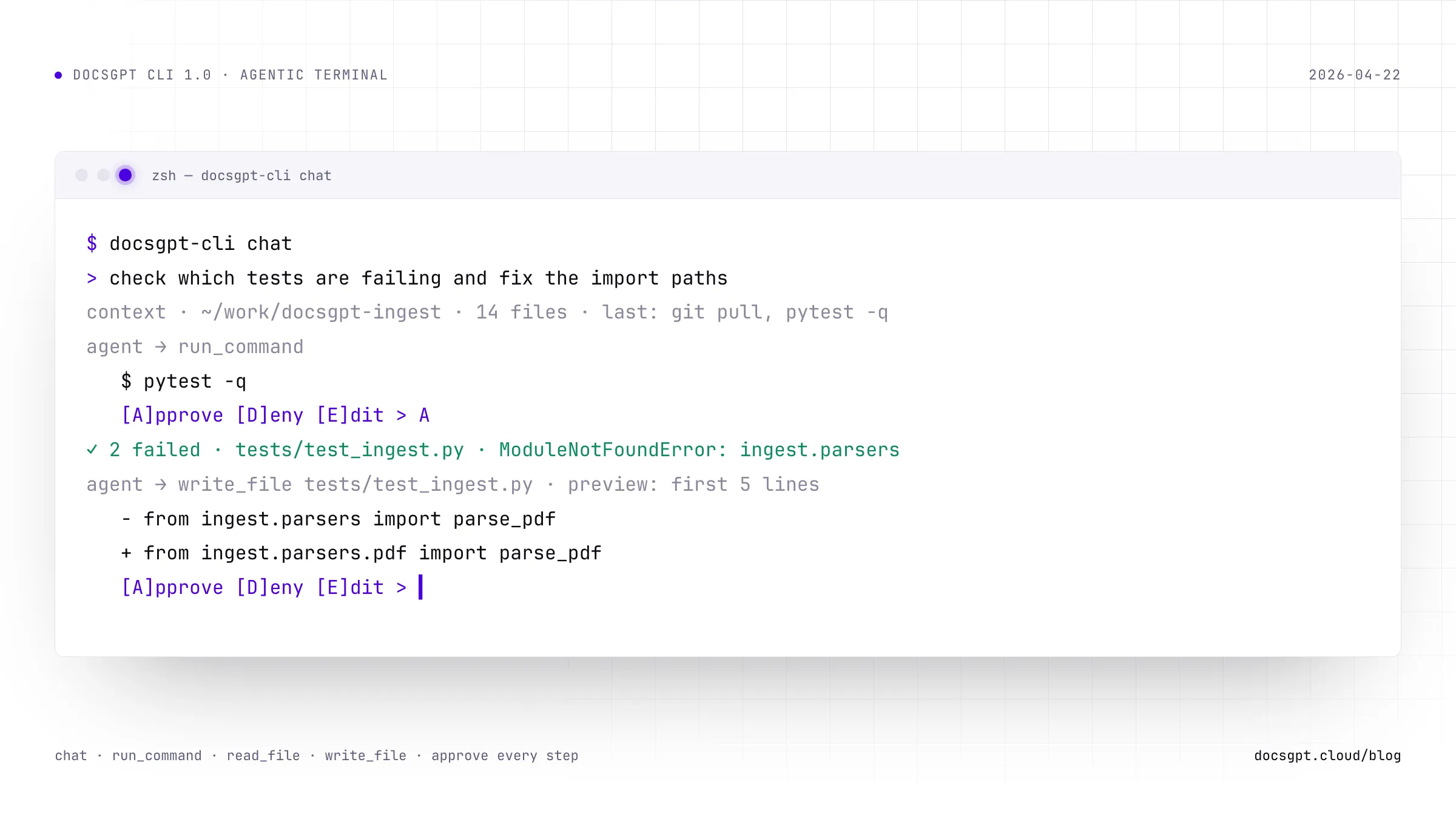1456x819 pixels.
Task: Click the '$ pytest -q' command
Action: click(x=183, y=382)
